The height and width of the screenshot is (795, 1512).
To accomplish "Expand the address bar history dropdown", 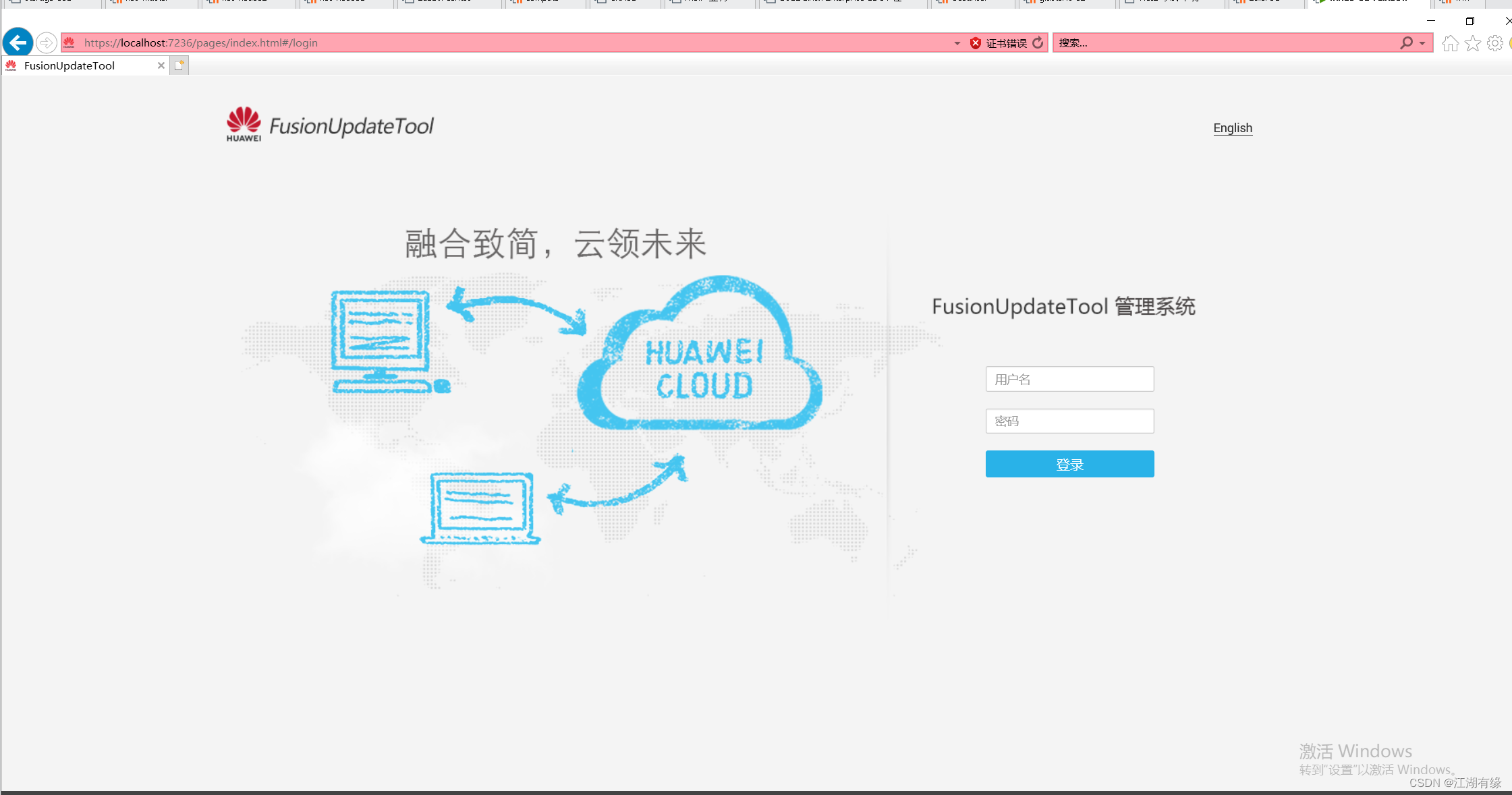I will [x=957, y=43].
